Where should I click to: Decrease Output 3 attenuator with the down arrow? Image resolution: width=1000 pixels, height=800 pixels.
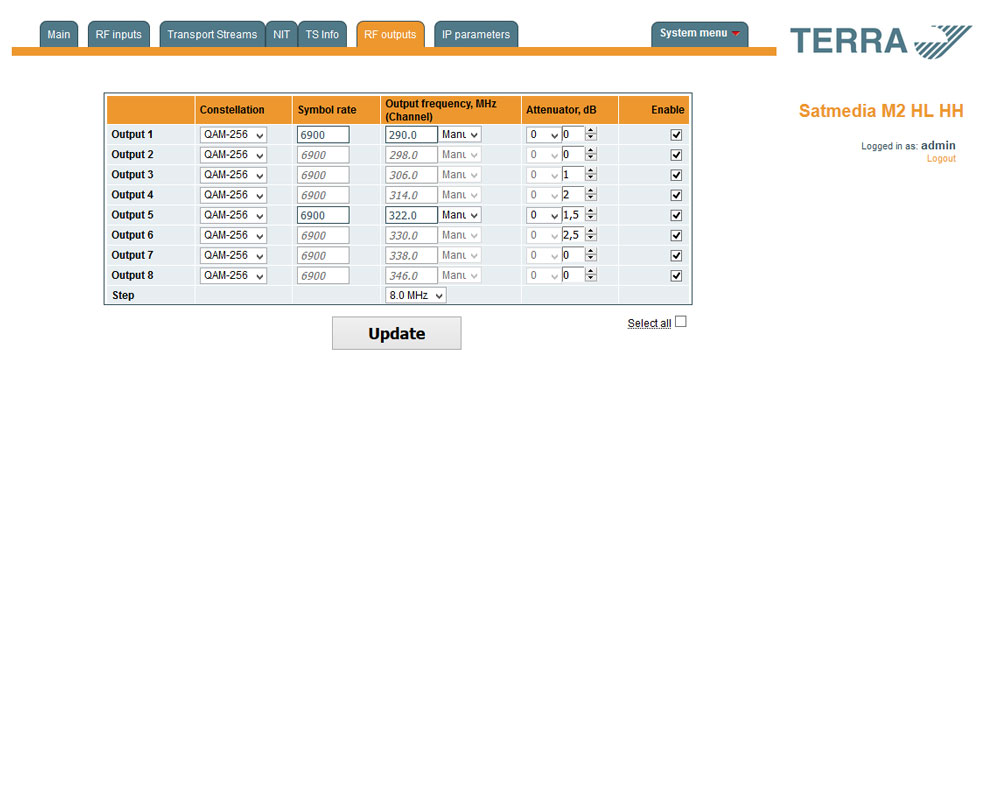(591, 178)
